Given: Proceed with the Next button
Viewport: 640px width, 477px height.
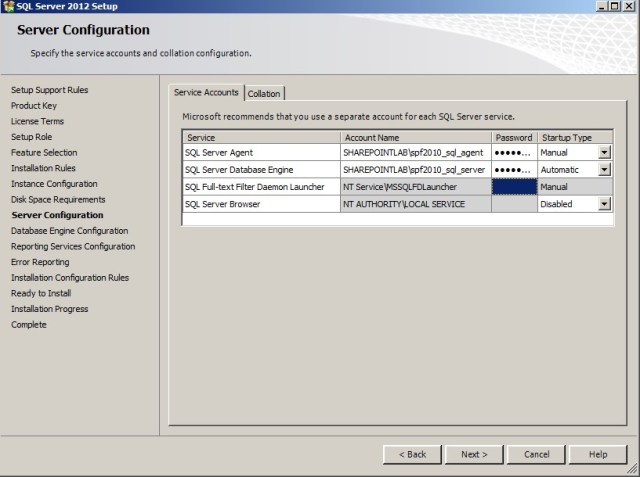Looking at the screenshot, I should (x=474, y=455).
